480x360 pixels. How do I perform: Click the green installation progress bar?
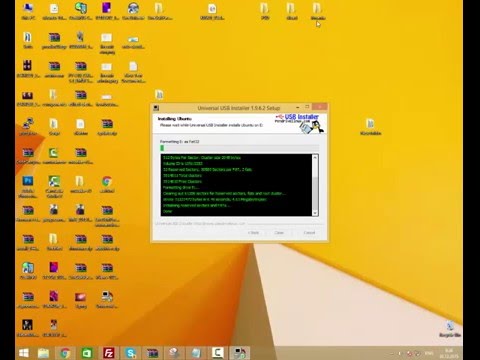point(239,148)
